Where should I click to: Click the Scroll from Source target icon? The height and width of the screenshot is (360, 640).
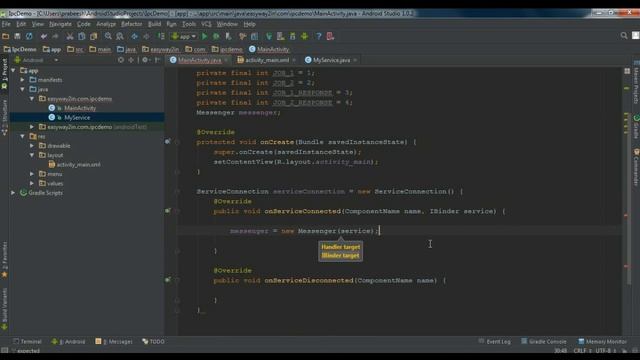click(x=121, y=60)
